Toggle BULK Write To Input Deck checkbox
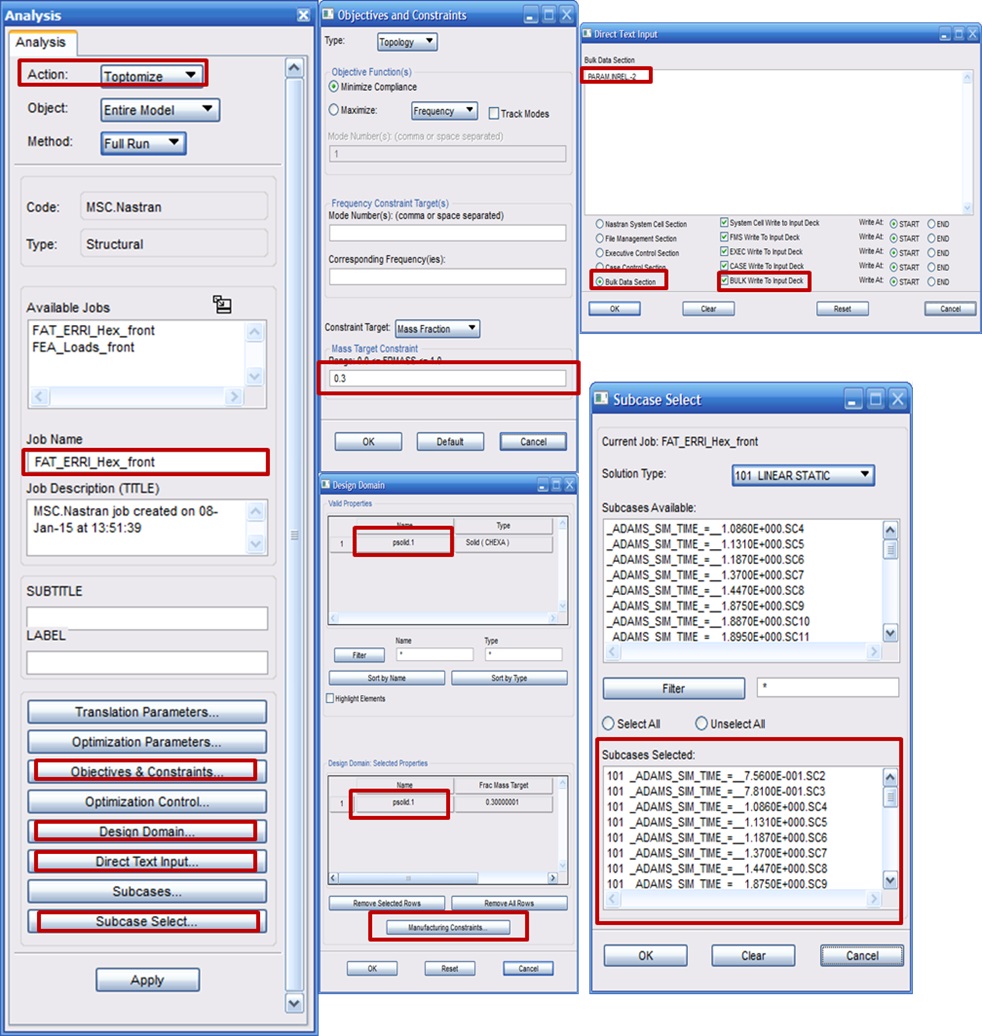Viewport: 982px width, 1036px height. click(724, 282)
